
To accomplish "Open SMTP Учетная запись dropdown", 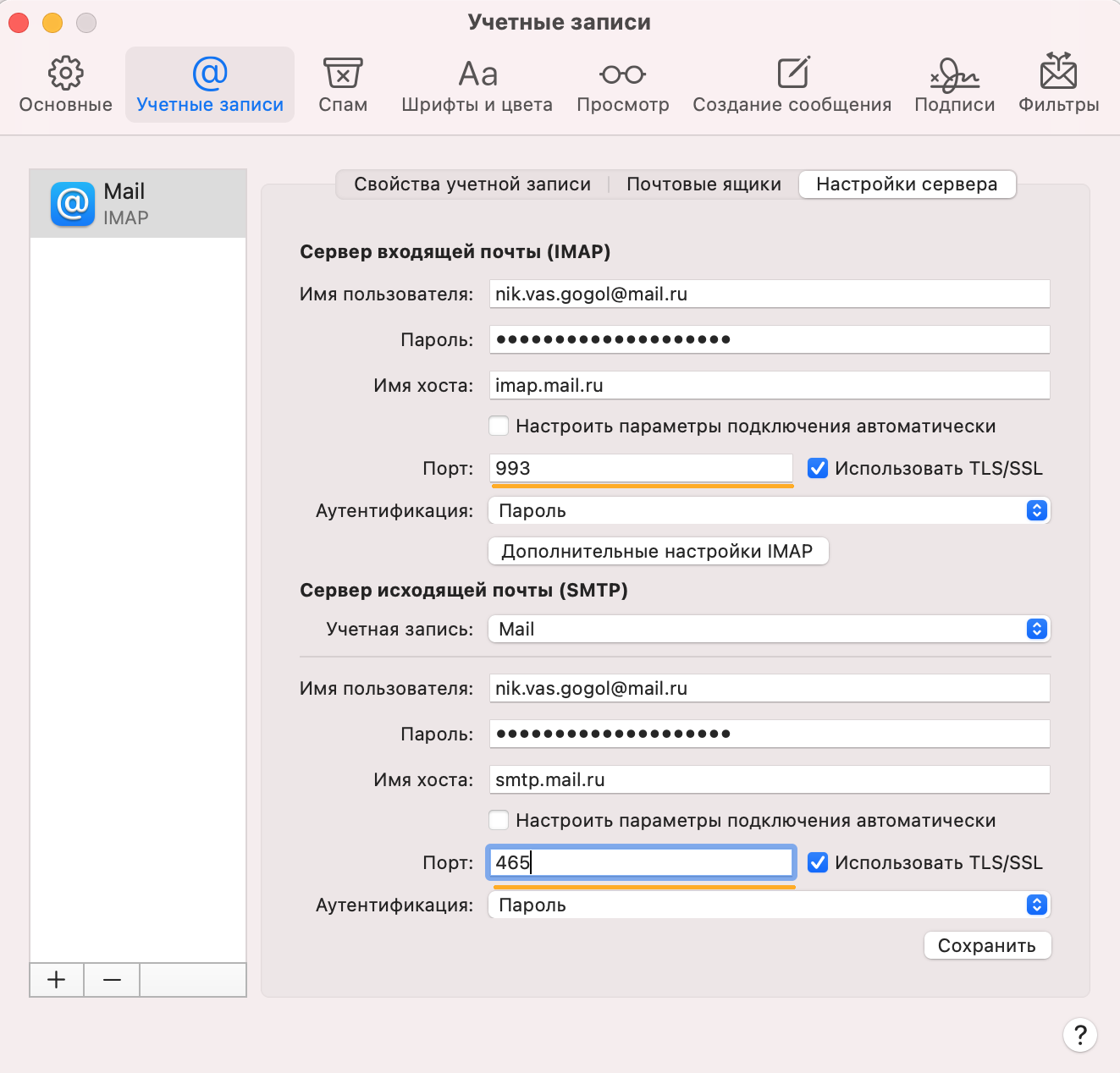I will [770, 629].
